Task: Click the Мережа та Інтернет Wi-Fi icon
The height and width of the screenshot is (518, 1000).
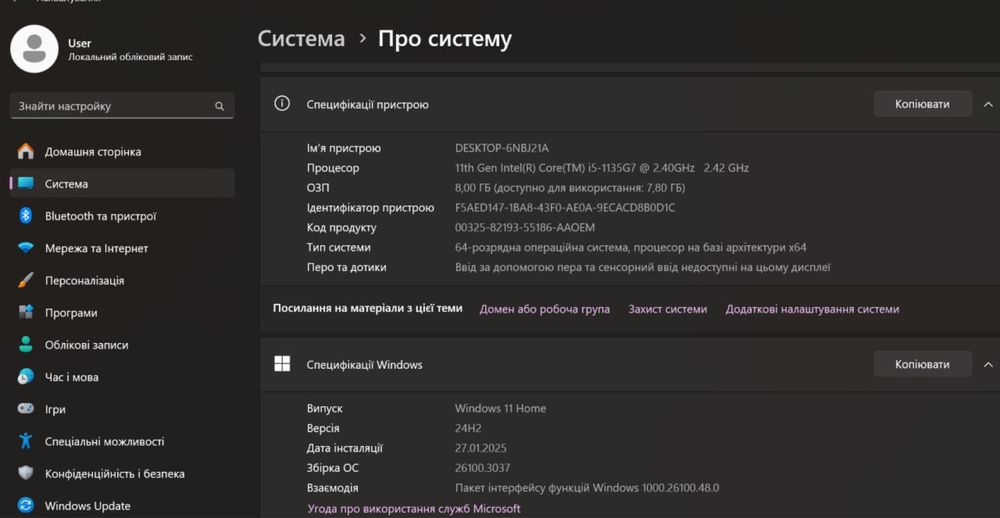Action: 26,248
